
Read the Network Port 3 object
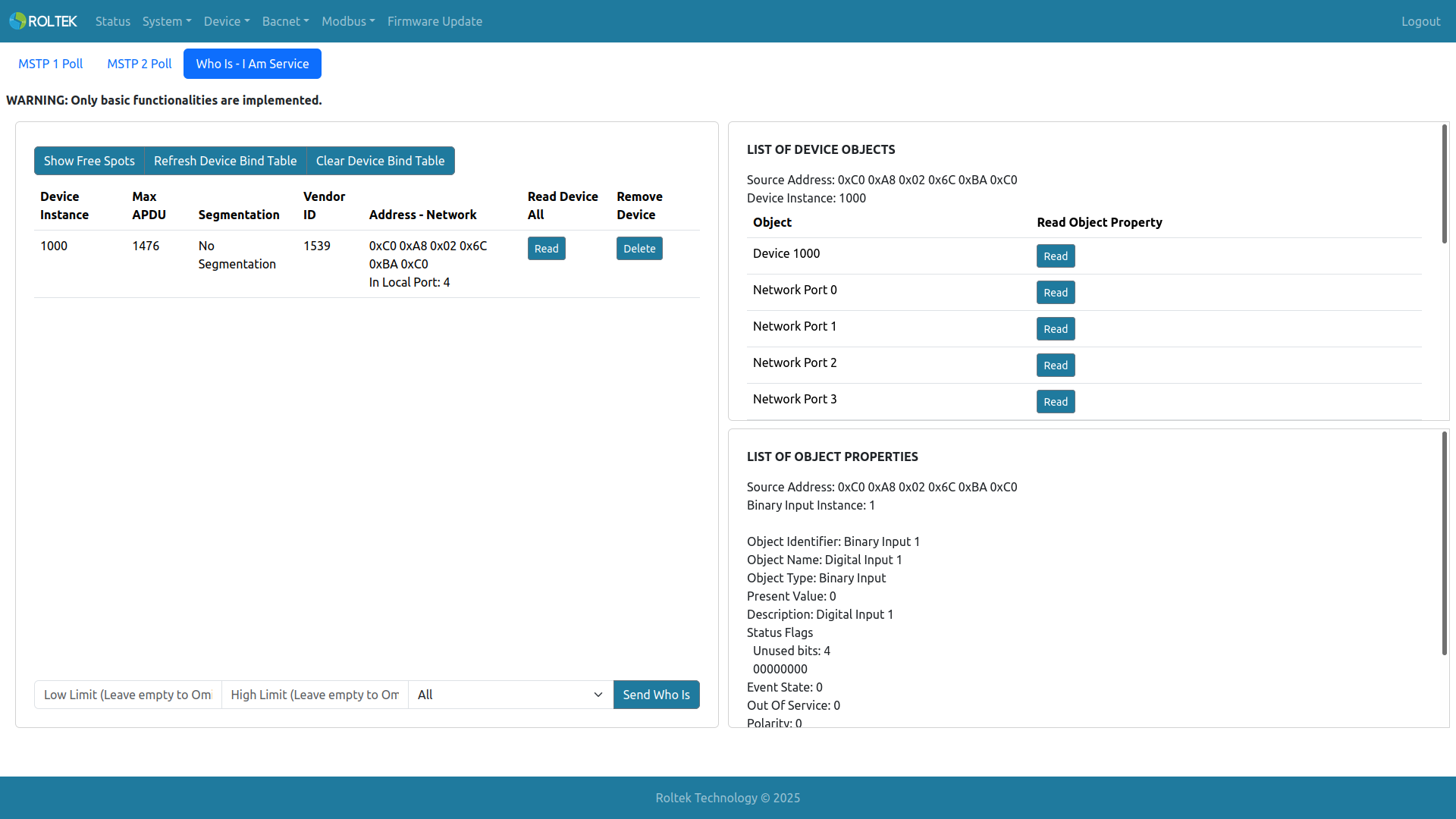click(1056, 402)
